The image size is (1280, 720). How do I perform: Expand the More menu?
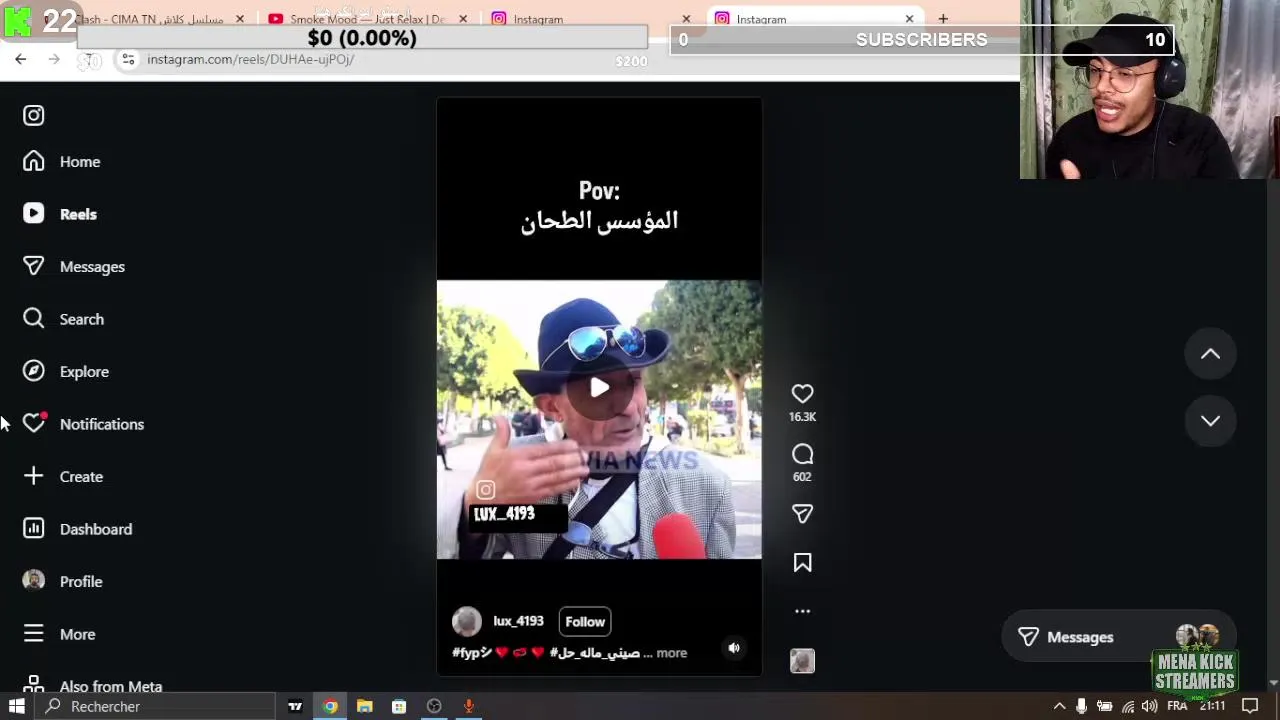pyautogui.click(x=60, y=634)
